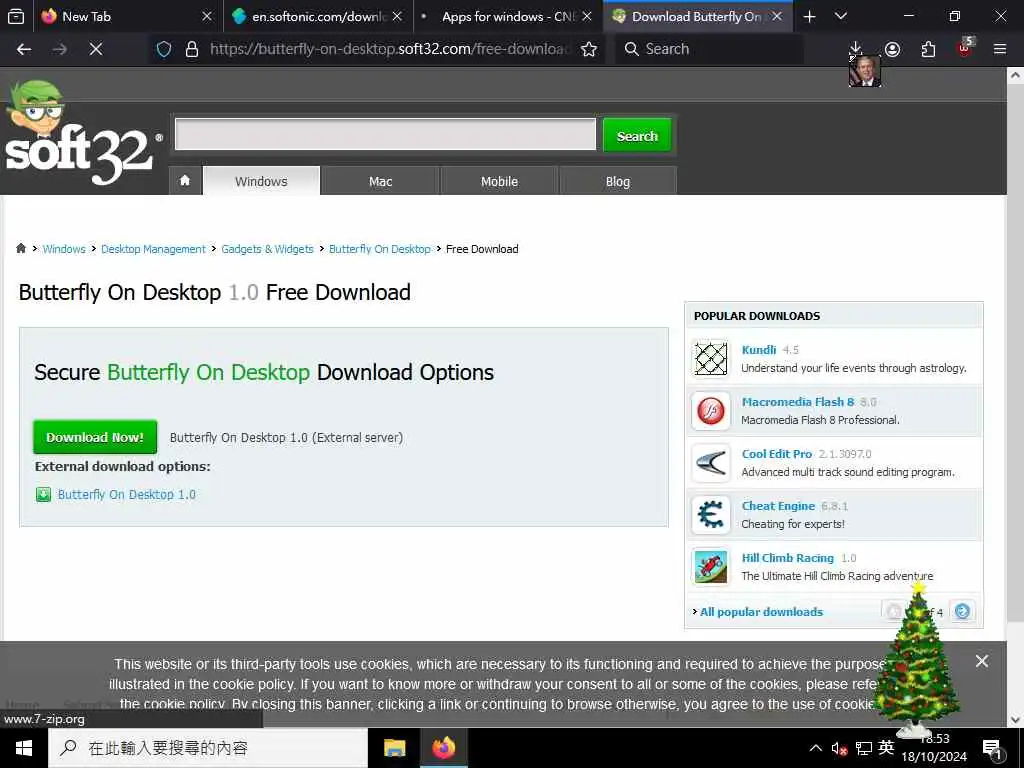Open the Windows Start menu
Viewport: 1024px width, 768px height.
coord(24,748)
